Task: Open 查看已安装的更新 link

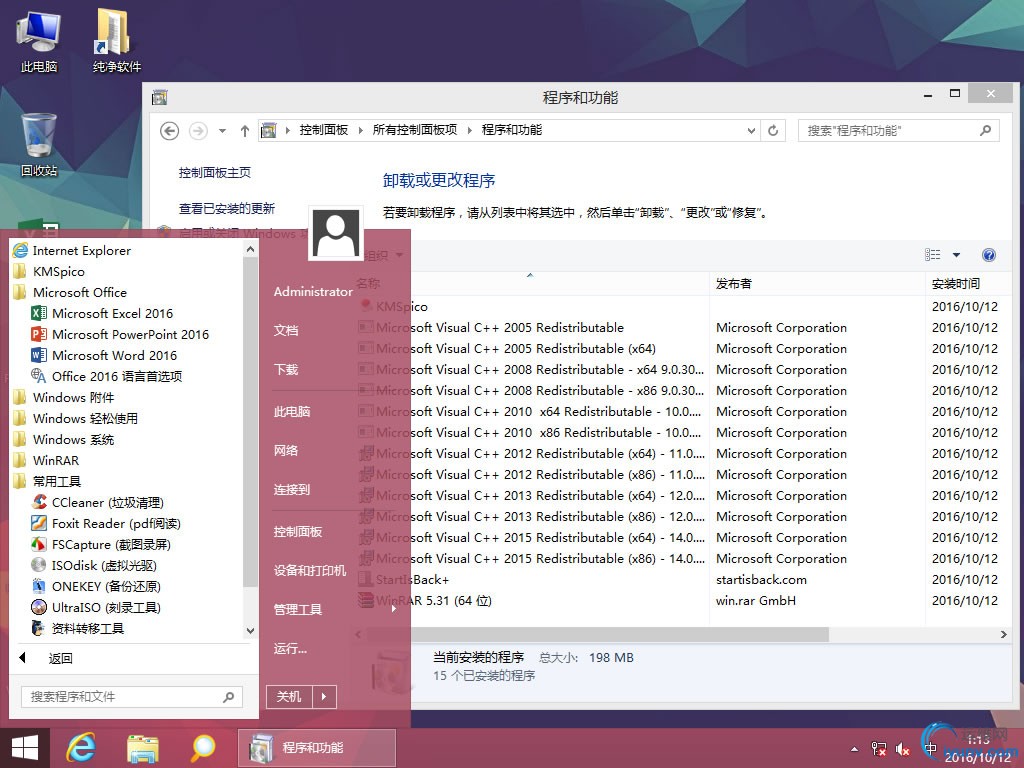Action: pyautogui.click(x=227, y=208)
